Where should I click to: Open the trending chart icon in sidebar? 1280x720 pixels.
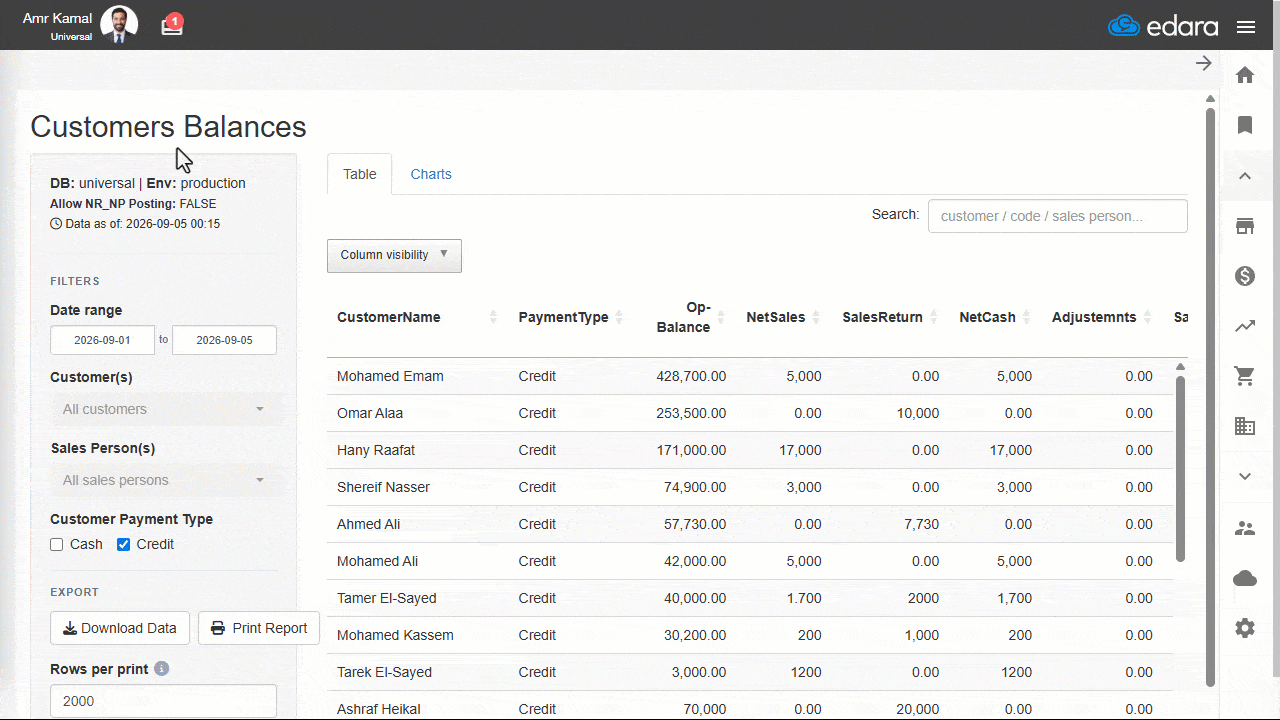(x=1245, y=326)
